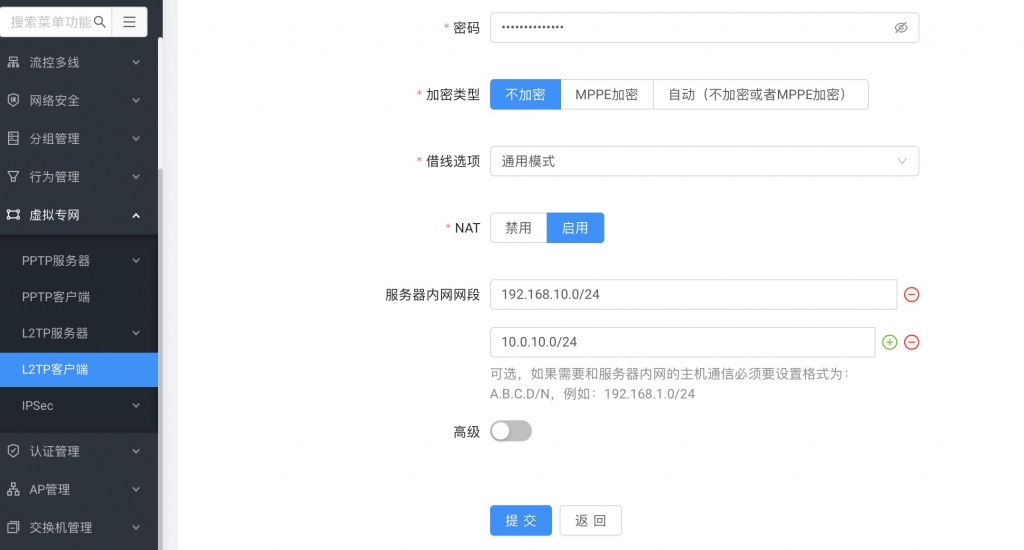Image resolution: width=1024 pixels, height=550 pixels.
Task: Remove the 192.168.10.0/24 subnet row
Action: pyautogui.click(x=912, y=295)
